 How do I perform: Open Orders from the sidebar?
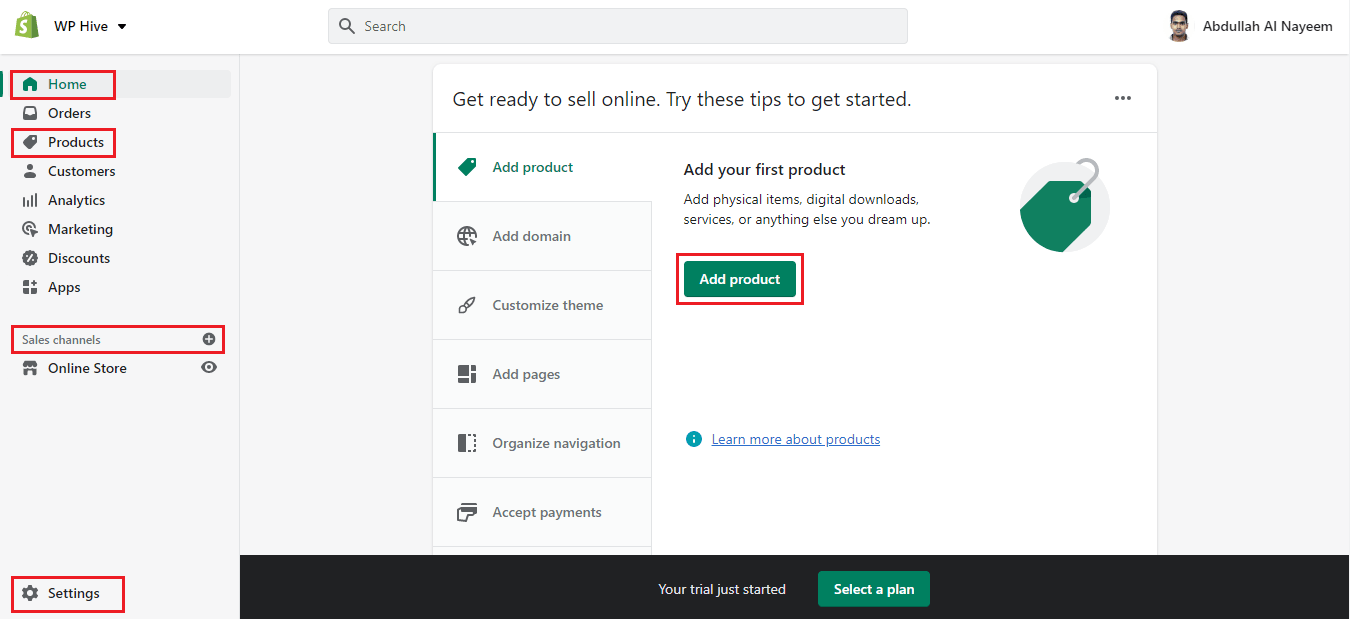(69, 113)
